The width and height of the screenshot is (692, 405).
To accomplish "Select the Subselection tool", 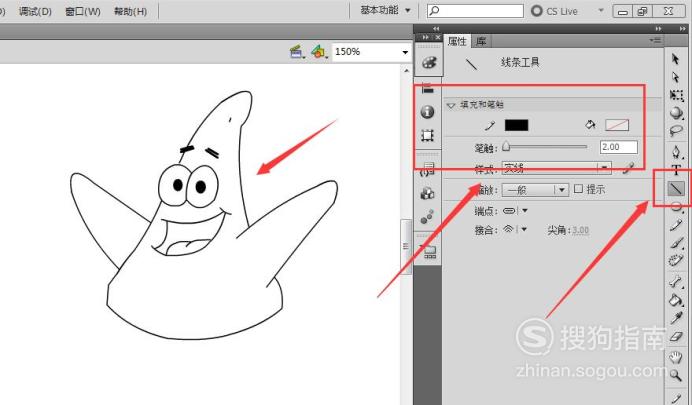I will pos(675,77).
